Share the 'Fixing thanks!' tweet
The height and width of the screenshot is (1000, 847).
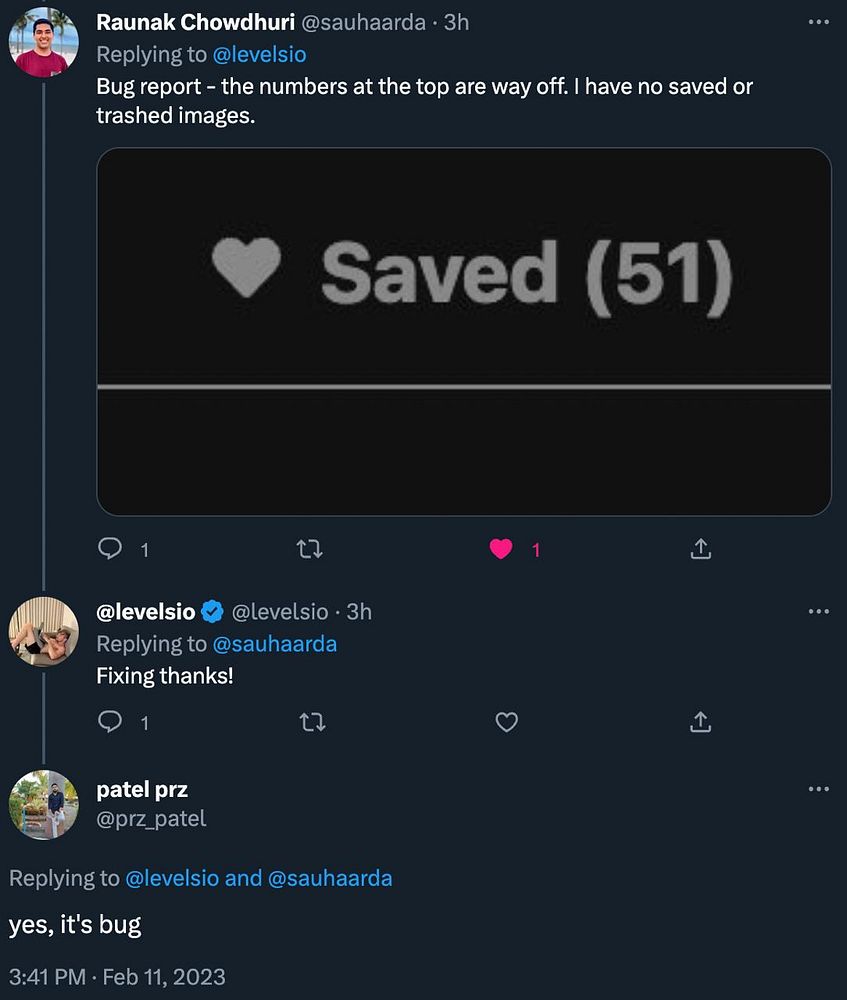coord(701,722)
